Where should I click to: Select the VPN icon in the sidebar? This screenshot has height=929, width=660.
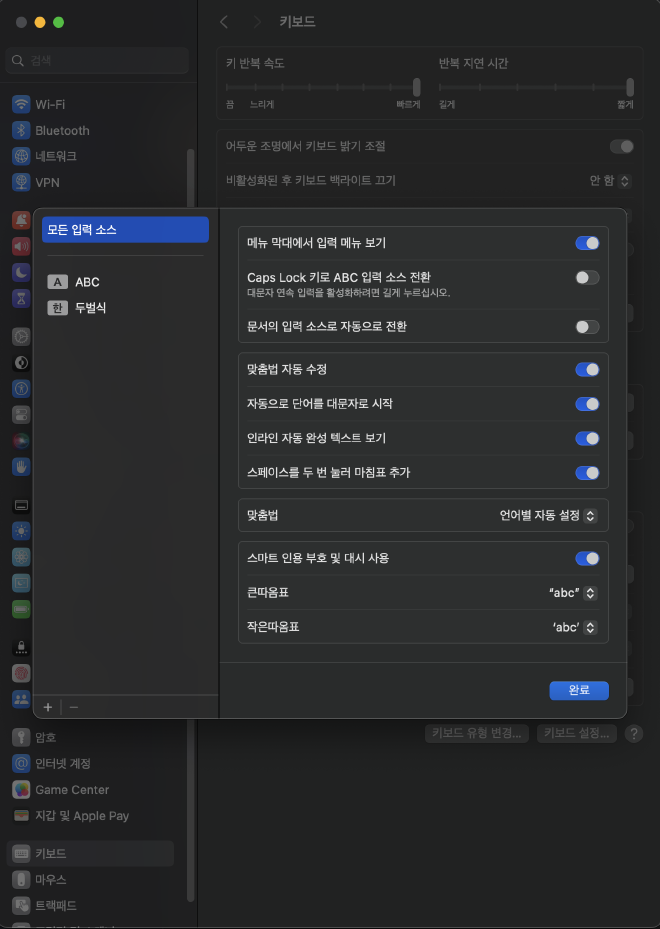pos(21,182)
